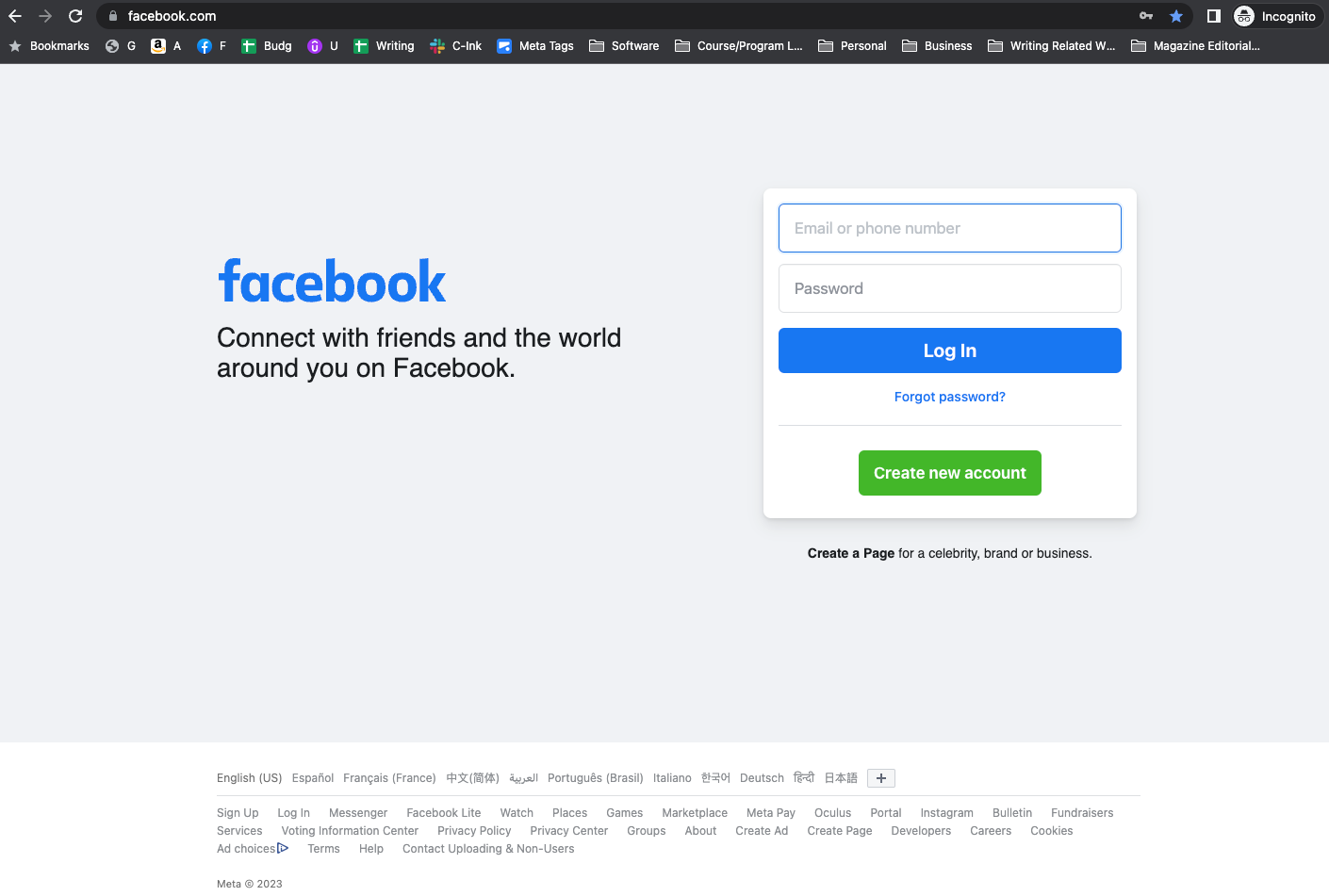Screen dimensions: 1329x896
Task: Expand the Writing Related bookmarks folder
Action: tap(1052, 46)
